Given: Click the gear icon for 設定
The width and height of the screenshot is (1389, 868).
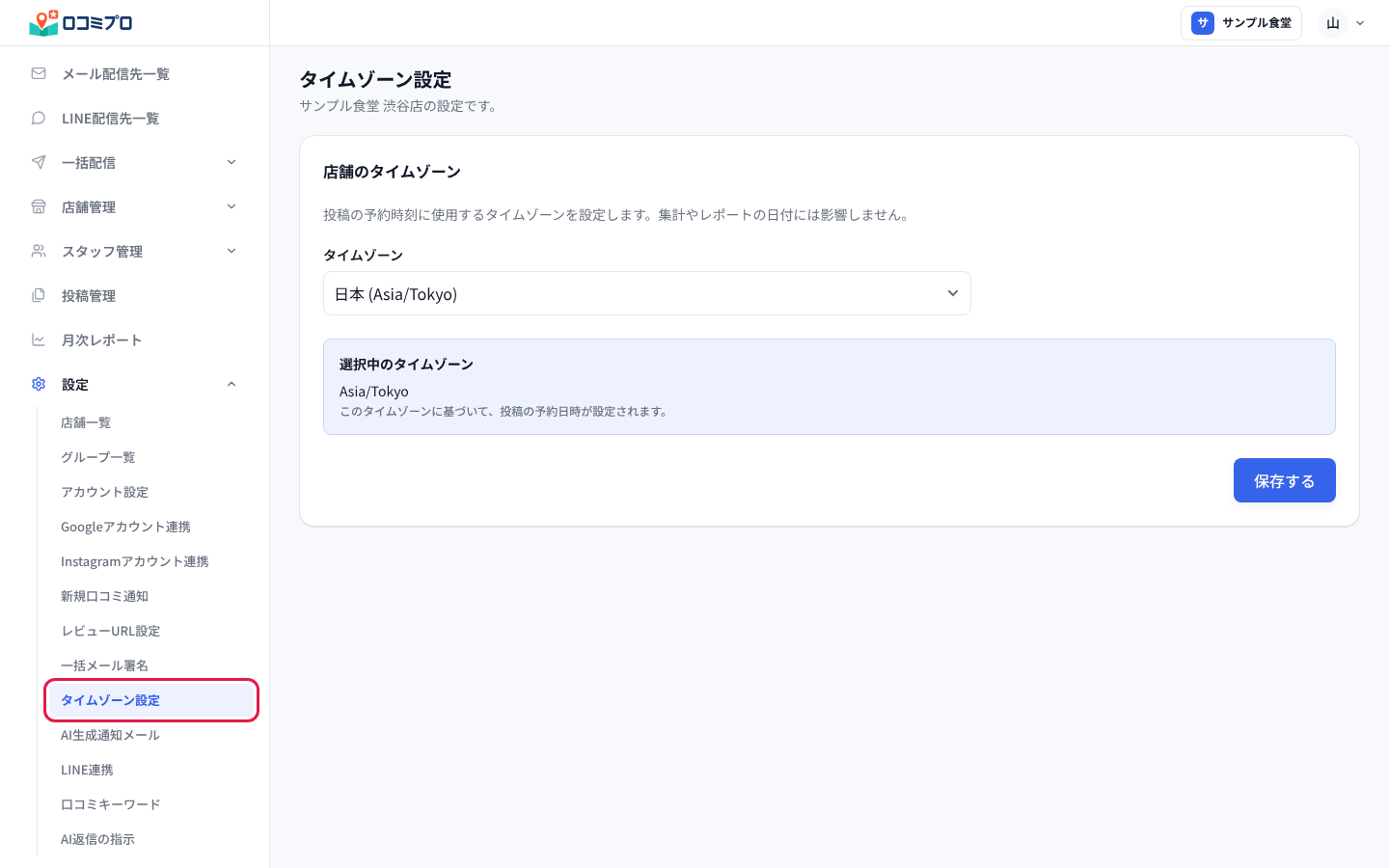Looking at the screenshot, I should point(39,384).
